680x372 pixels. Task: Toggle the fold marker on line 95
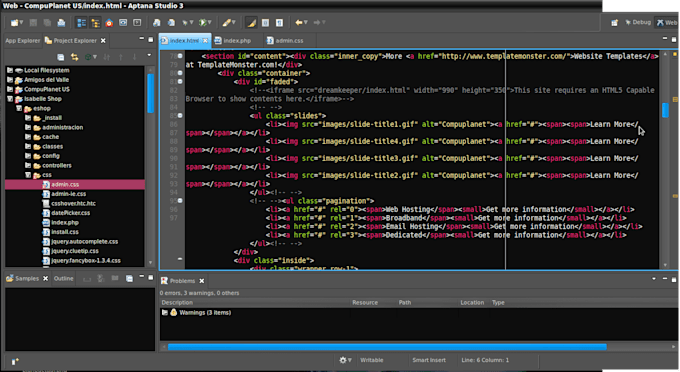pos(180,201)
